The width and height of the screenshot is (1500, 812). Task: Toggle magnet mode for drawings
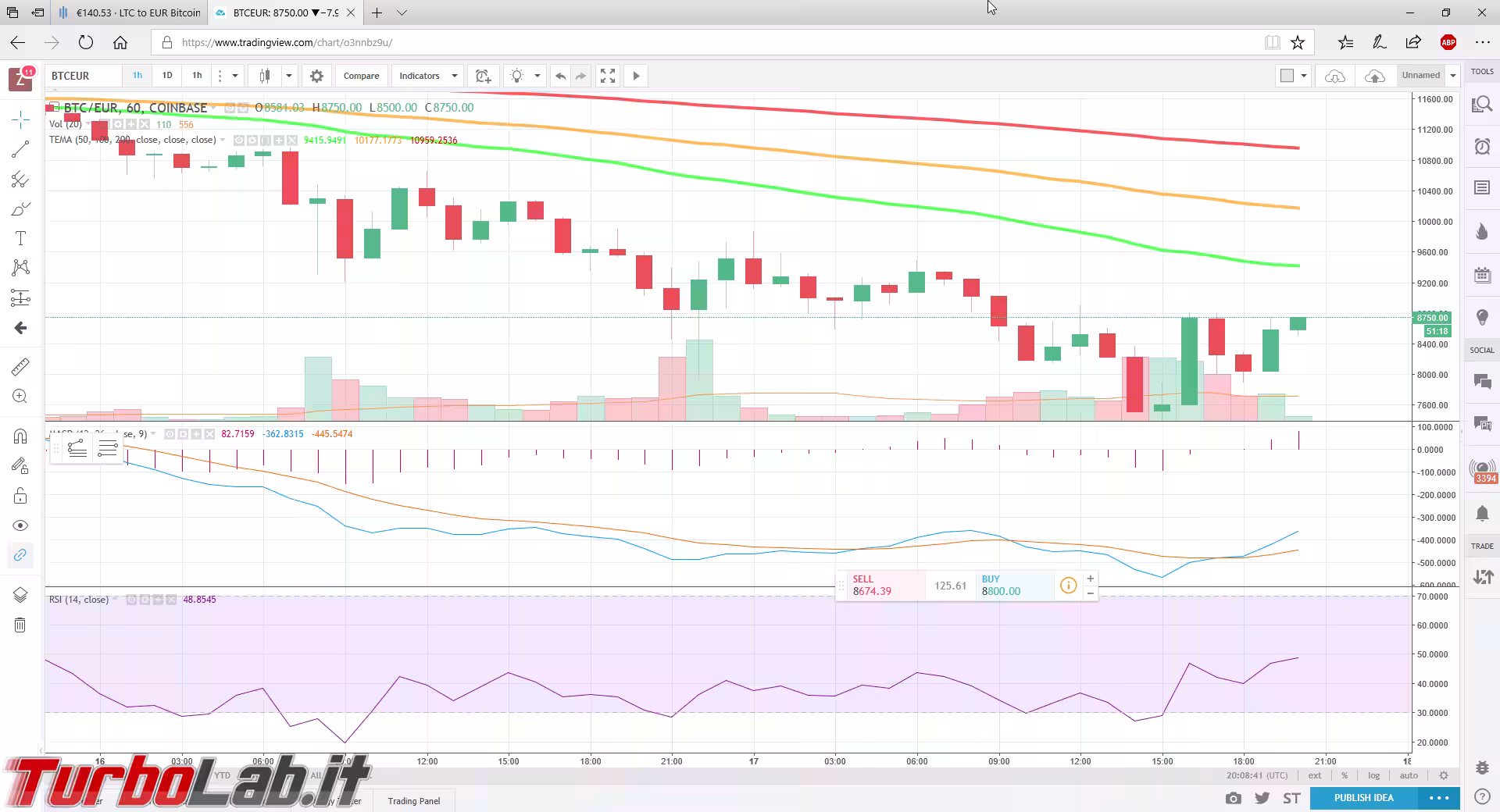coord(20,436)
